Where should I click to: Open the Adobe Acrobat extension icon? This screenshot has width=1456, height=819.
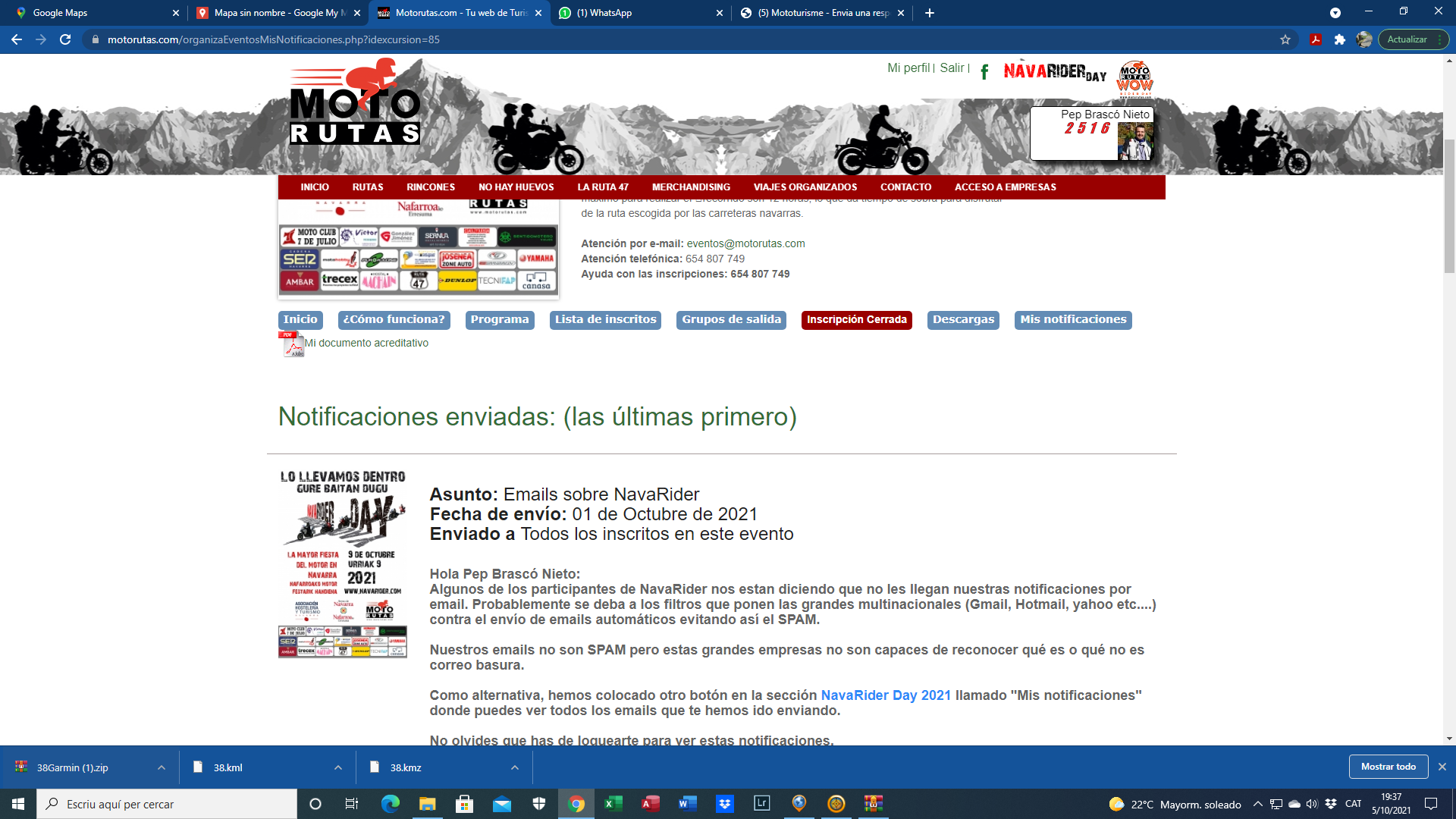point(1316,39)
